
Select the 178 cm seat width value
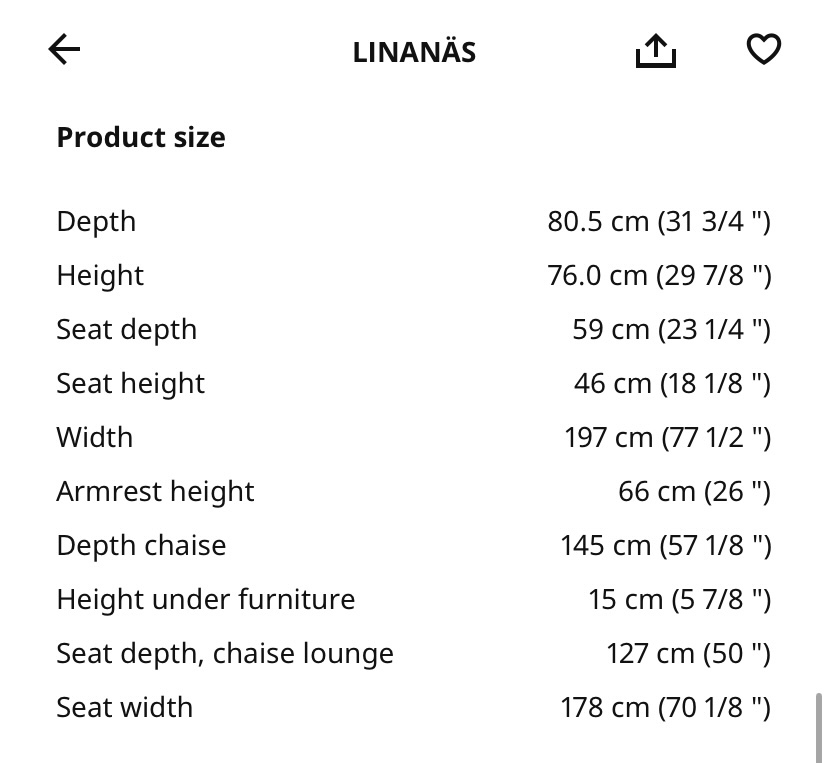click(666, 708)
